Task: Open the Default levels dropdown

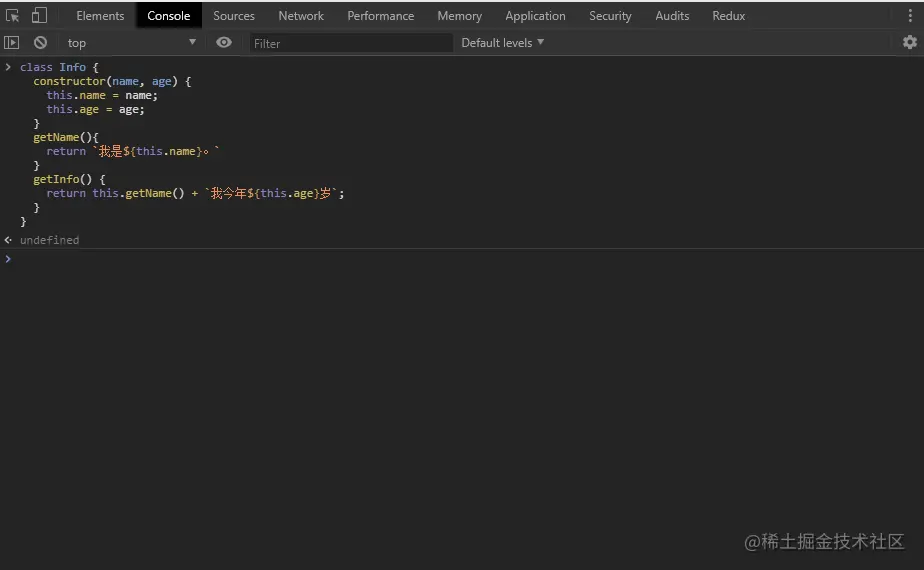Action: 502,42
